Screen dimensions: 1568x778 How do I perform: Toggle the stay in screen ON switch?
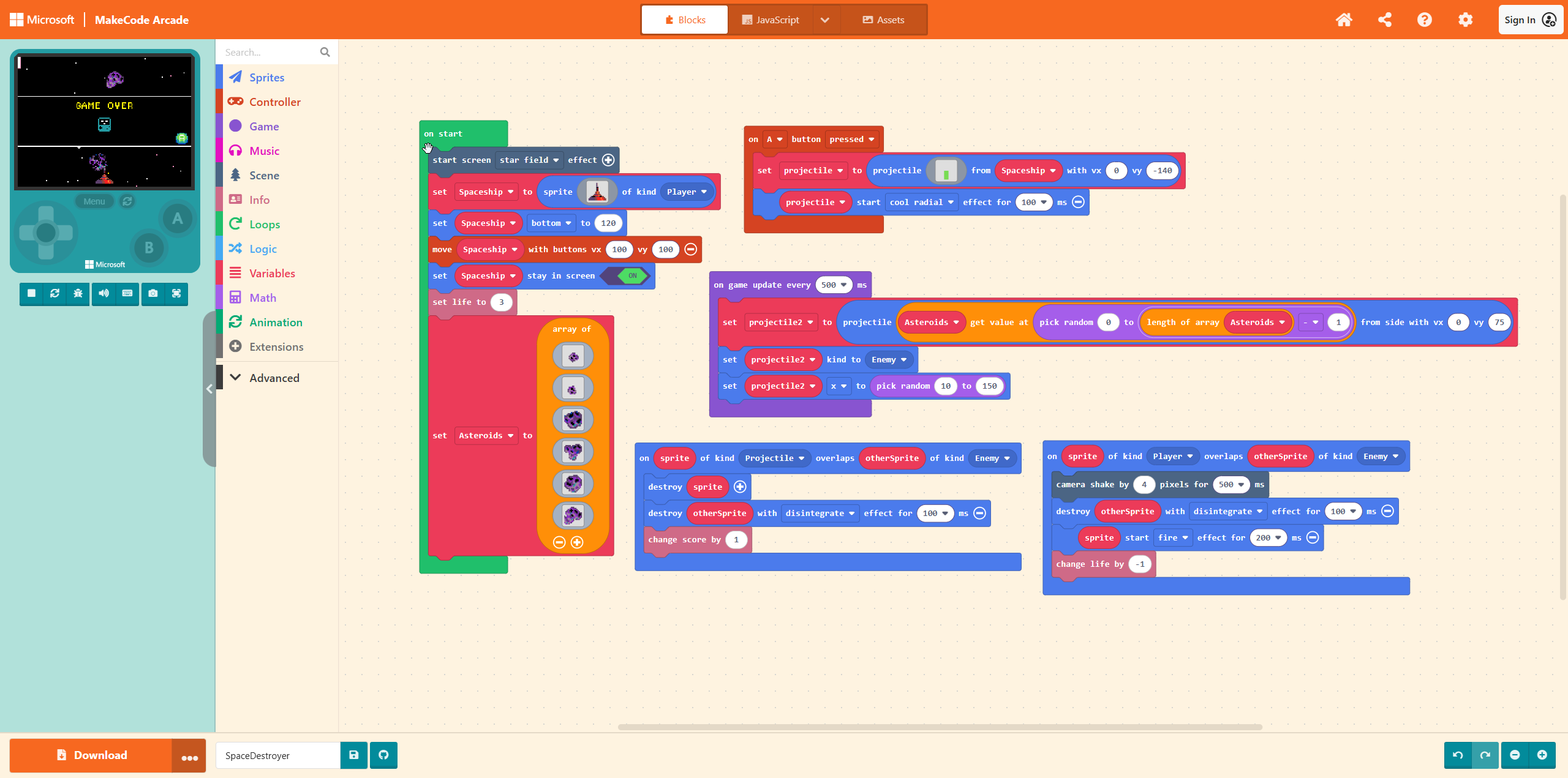(632, 276)
